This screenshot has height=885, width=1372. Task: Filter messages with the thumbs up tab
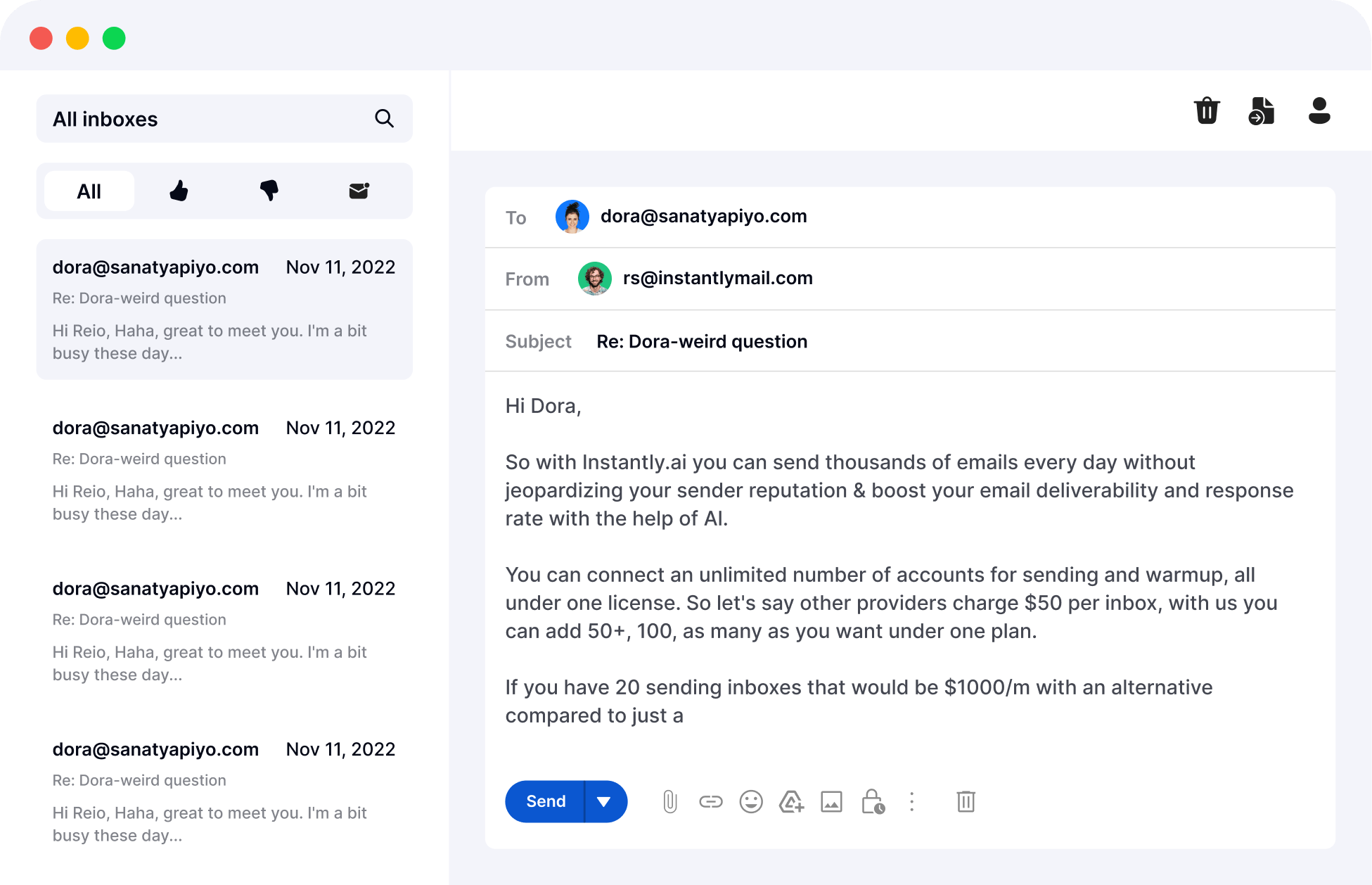click(179, 190)
